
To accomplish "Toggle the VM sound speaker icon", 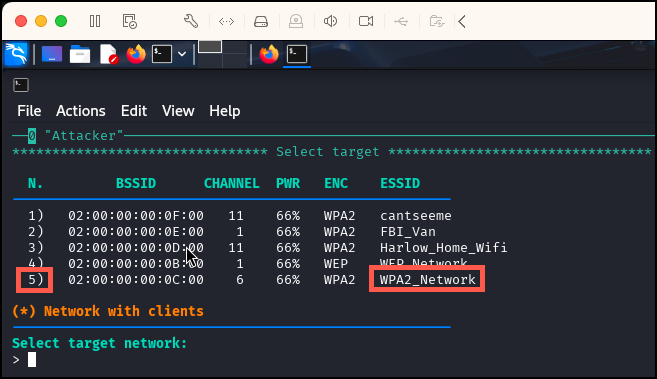I will [331, 21].
